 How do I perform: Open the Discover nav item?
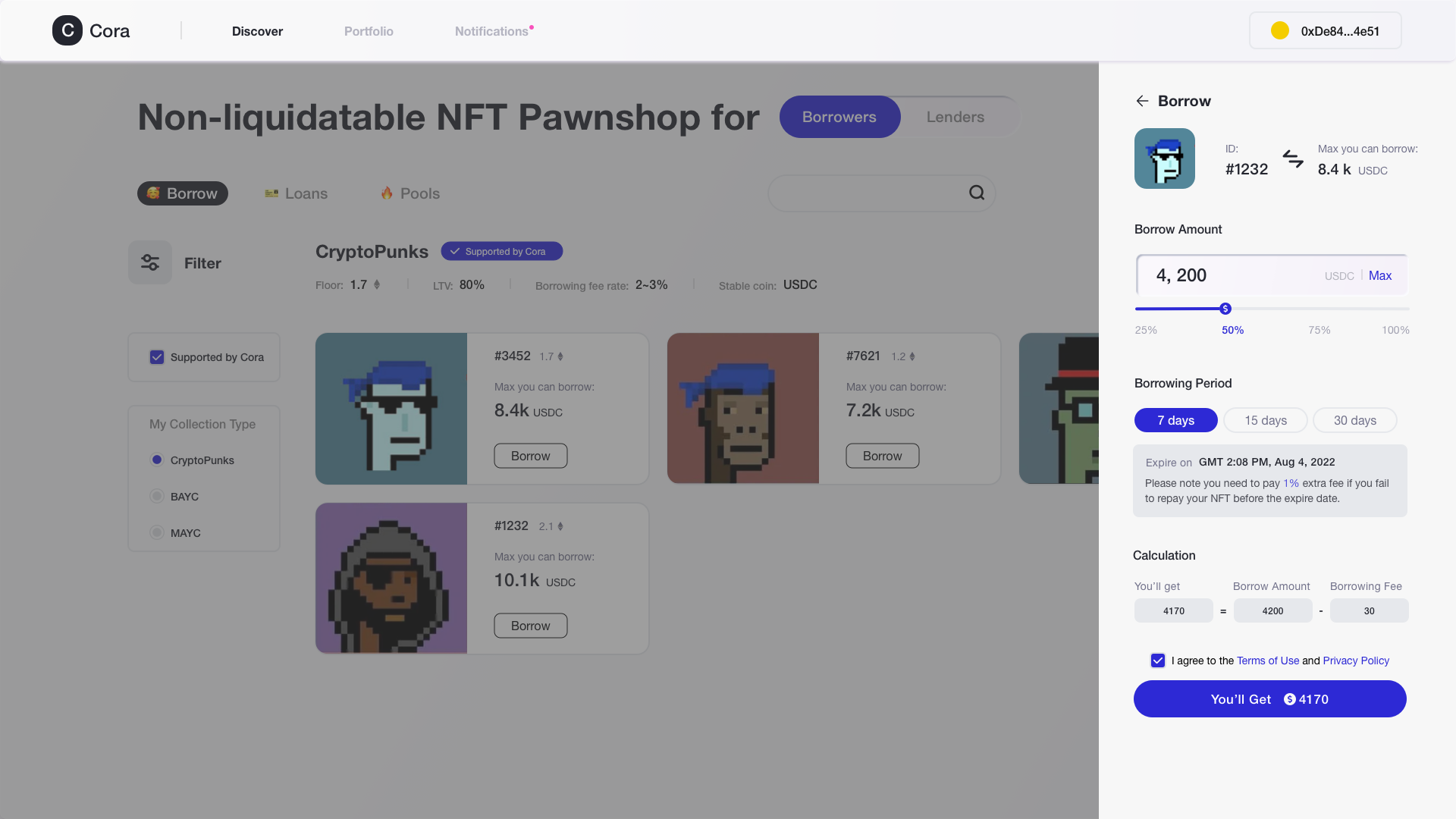tap(257, 31)
